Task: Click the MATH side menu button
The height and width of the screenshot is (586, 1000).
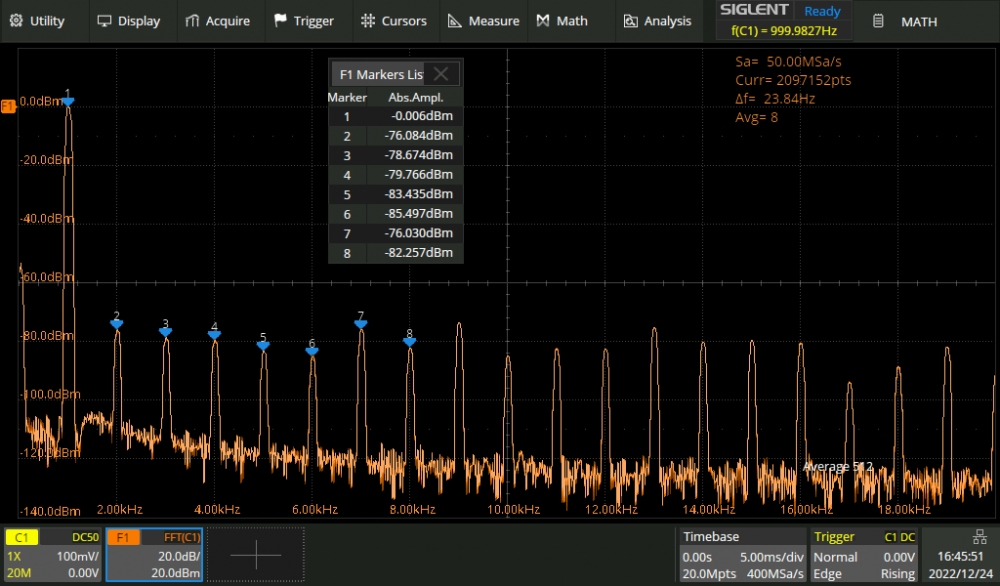Action: click(x=911, y=21)
